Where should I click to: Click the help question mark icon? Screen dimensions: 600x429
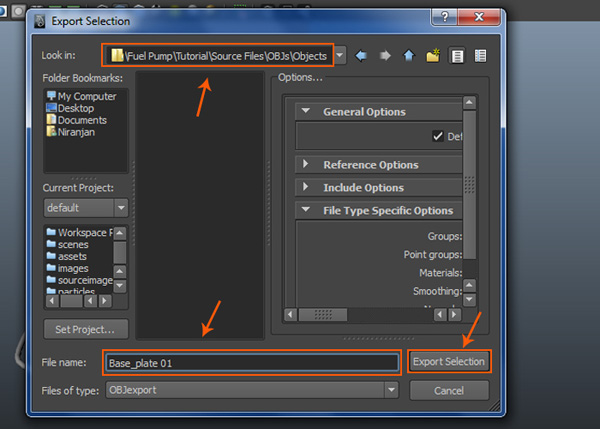pos(441,17)
